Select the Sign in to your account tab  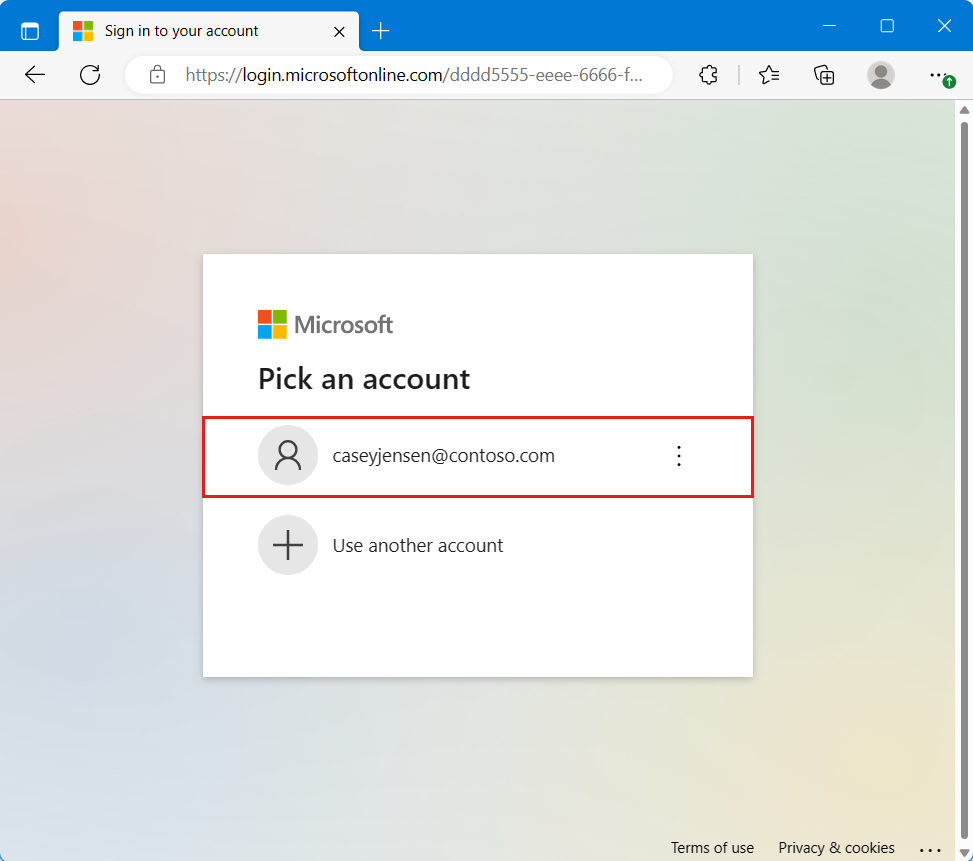208,31
